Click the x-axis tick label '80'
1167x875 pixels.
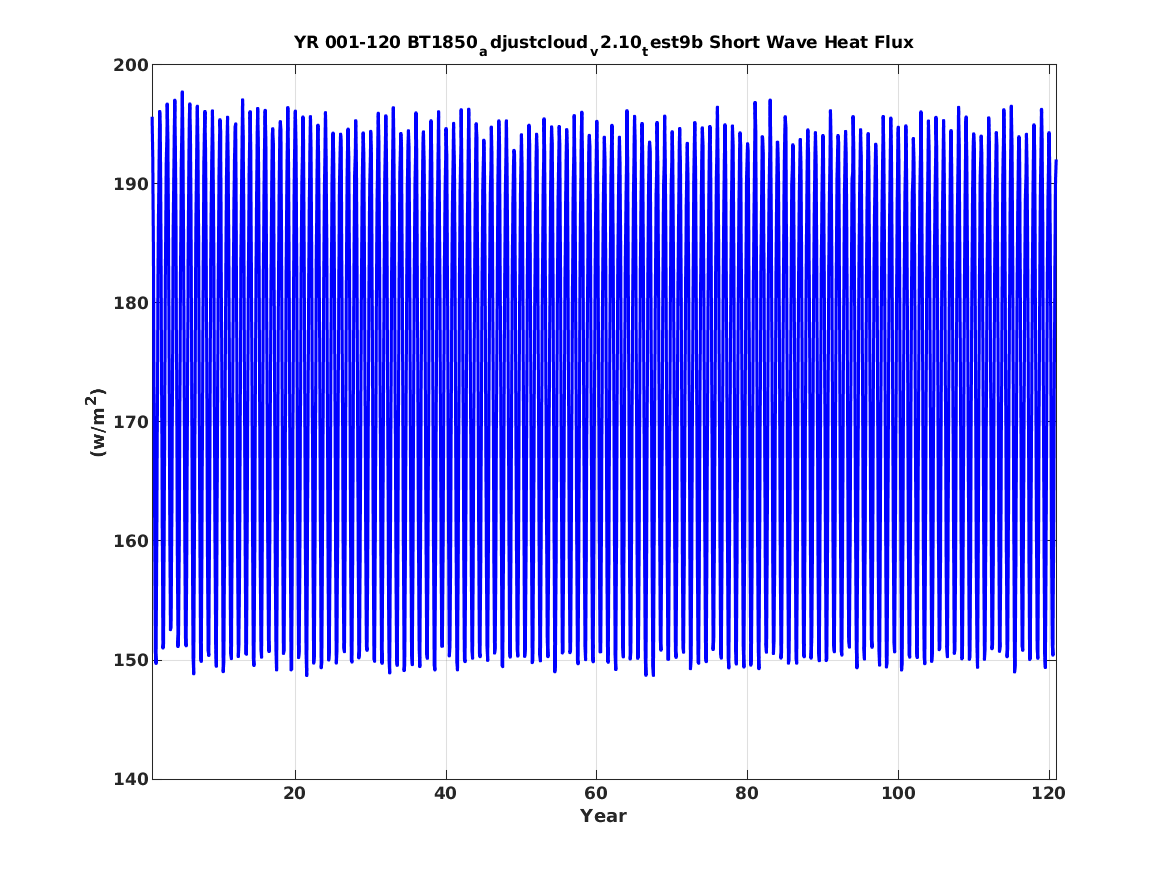pos(747,794)
